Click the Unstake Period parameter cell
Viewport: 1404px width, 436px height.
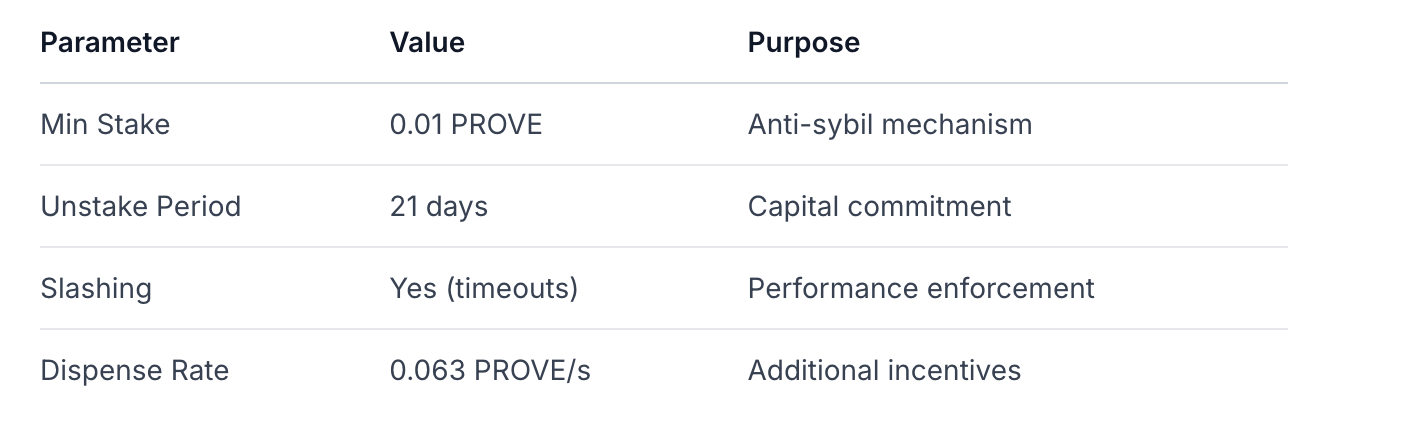click(x=140, y=207)
